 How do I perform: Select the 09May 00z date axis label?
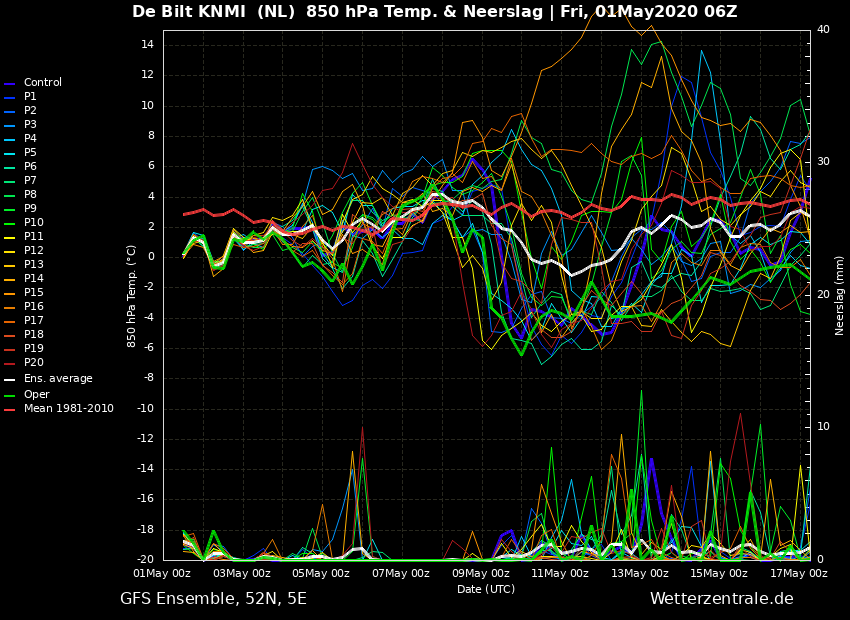(x=481, y=573)
